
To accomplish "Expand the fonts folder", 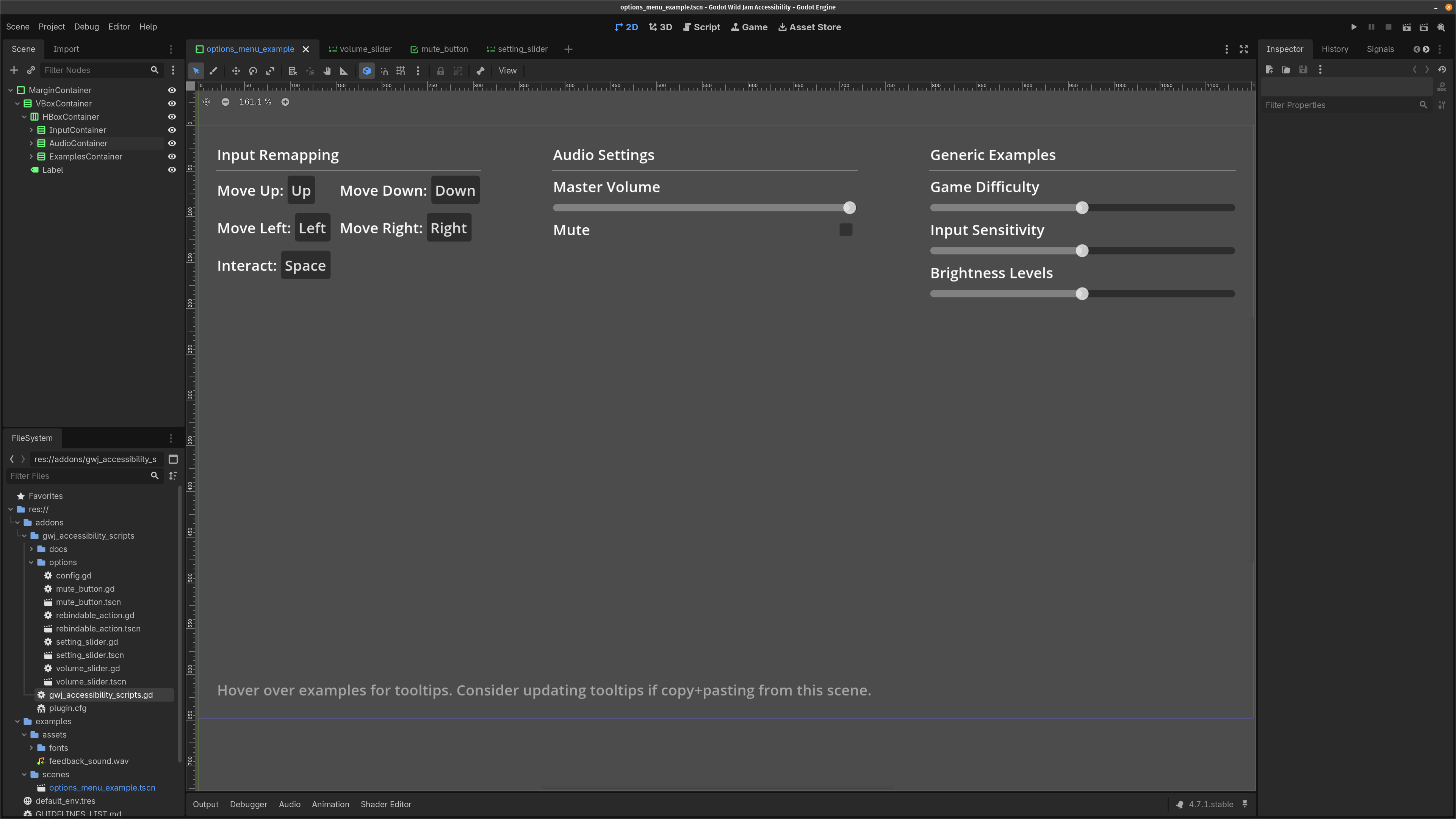I will pyautogui.click(x=31, y=748).
